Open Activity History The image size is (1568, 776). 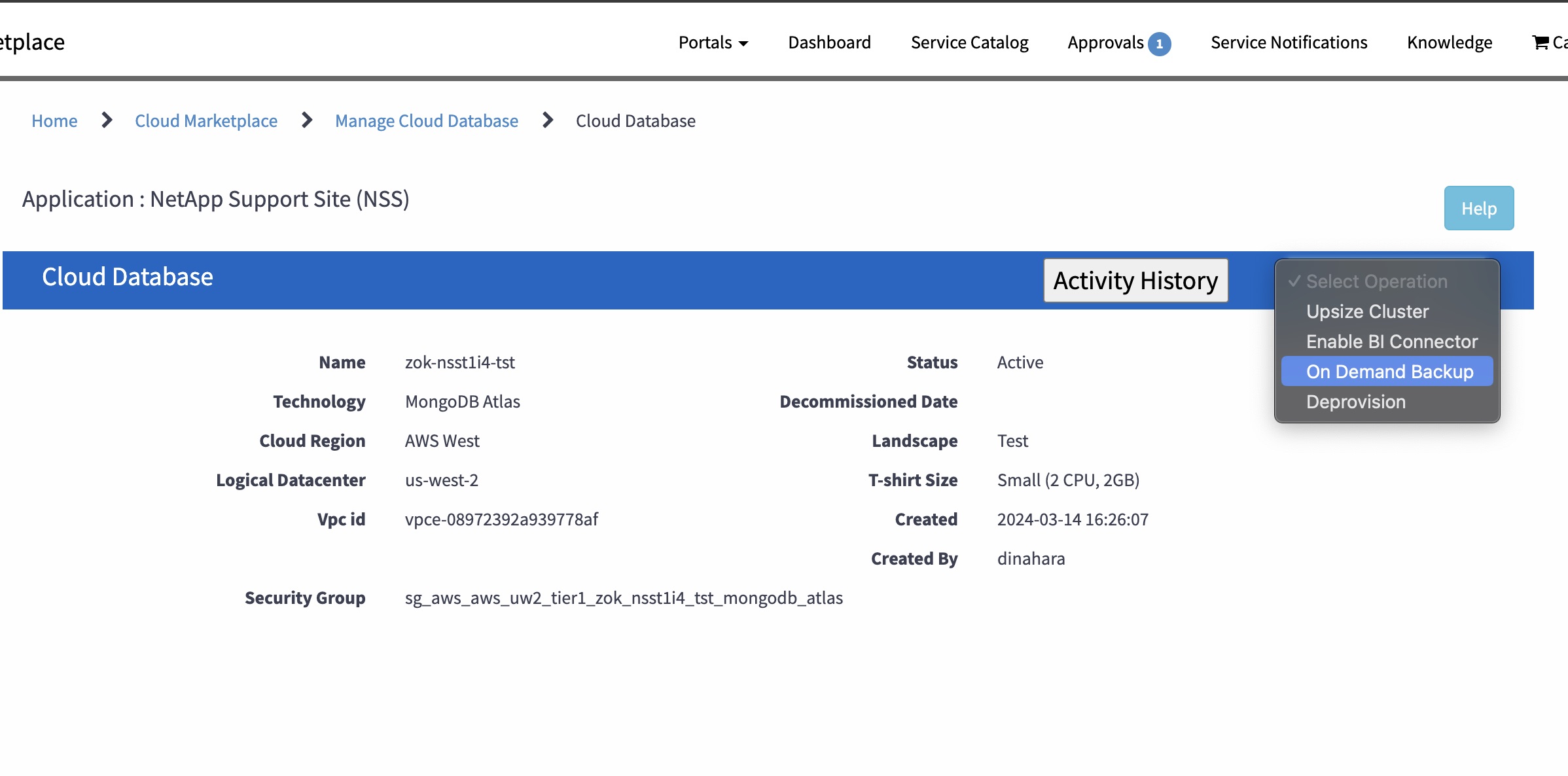[1136, 280]
